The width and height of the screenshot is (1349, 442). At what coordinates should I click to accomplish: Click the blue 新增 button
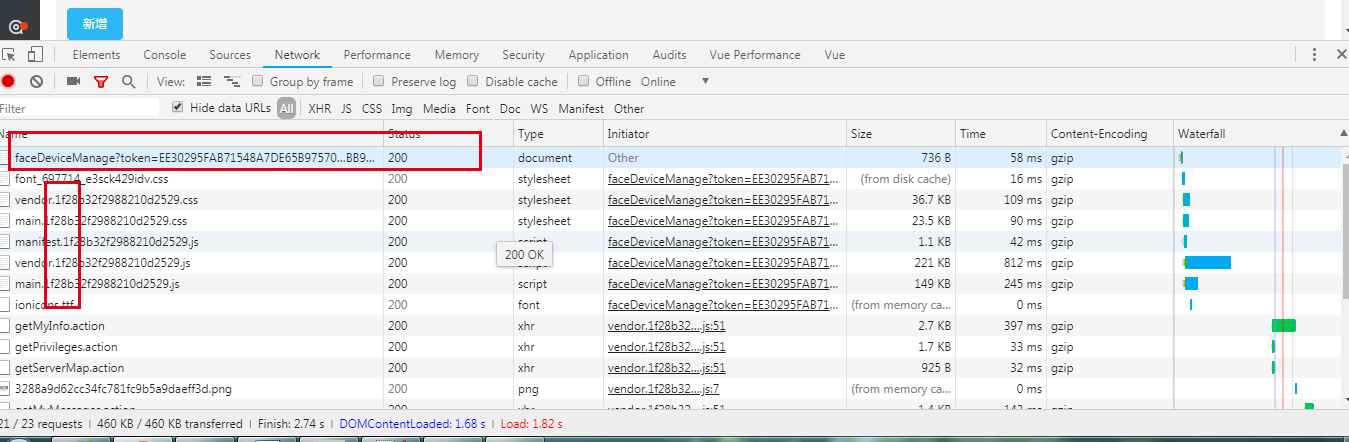coord(95,22)
